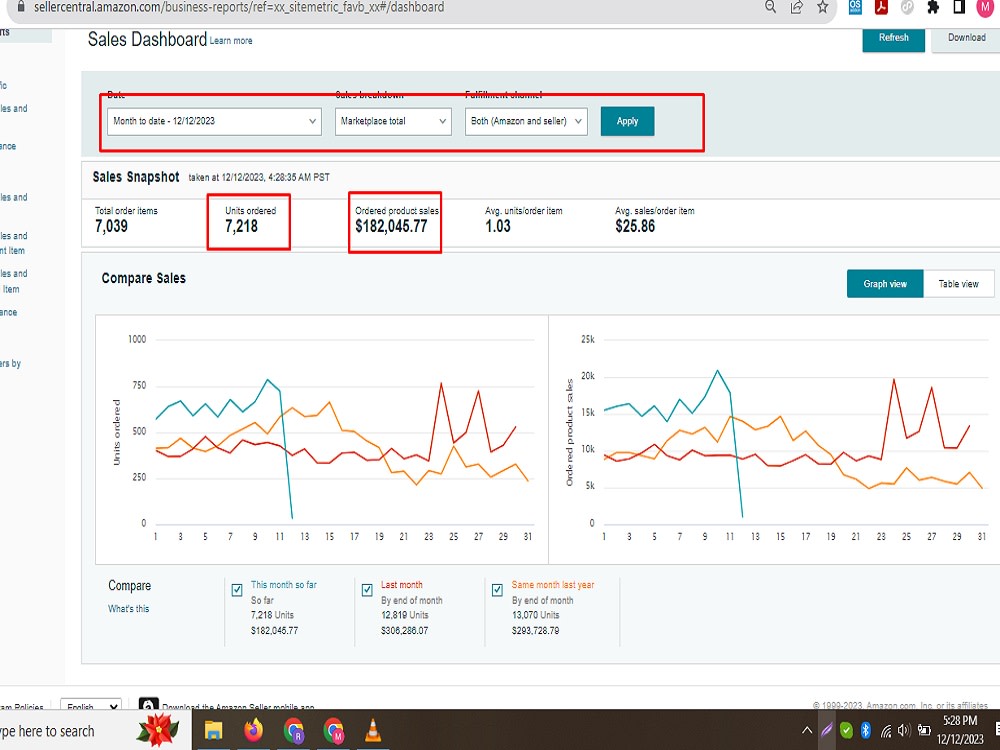Click the $293,728.79 last year sales
Image resolution: width=1000 pixels, height=750 pixels.
(535, 631)
